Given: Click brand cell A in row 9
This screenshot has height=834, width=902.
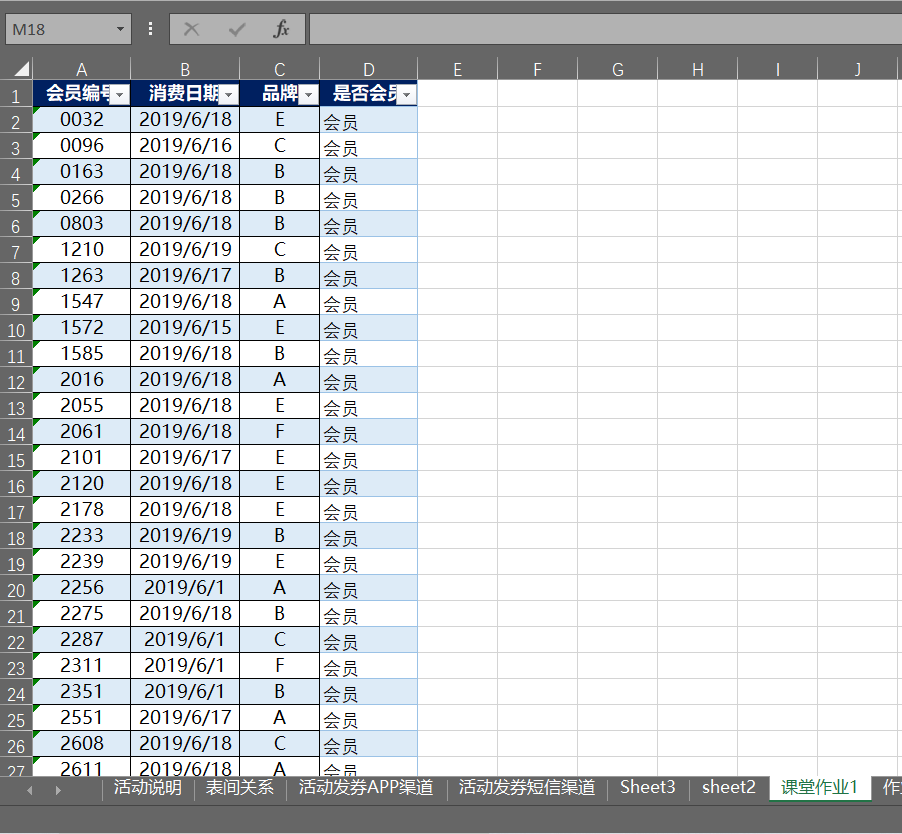Looking at the screenshot, I should [x=280, y=301].
